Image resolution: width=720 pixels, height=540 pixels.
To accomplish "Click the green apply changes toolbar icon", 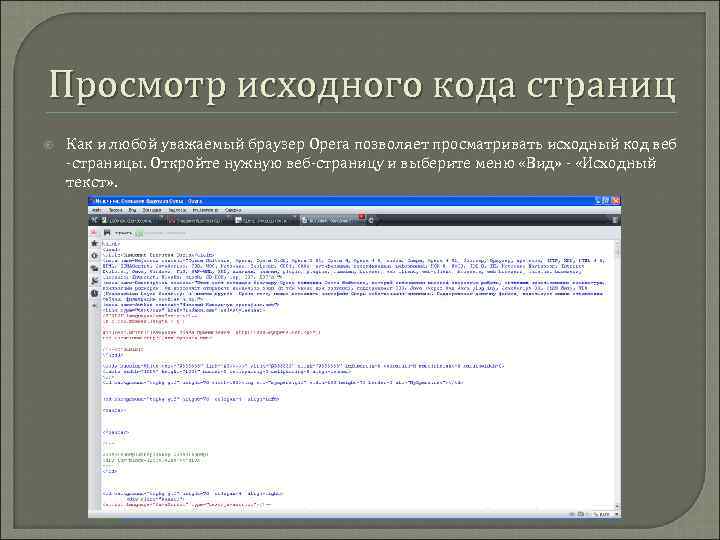I will [139, 233].
